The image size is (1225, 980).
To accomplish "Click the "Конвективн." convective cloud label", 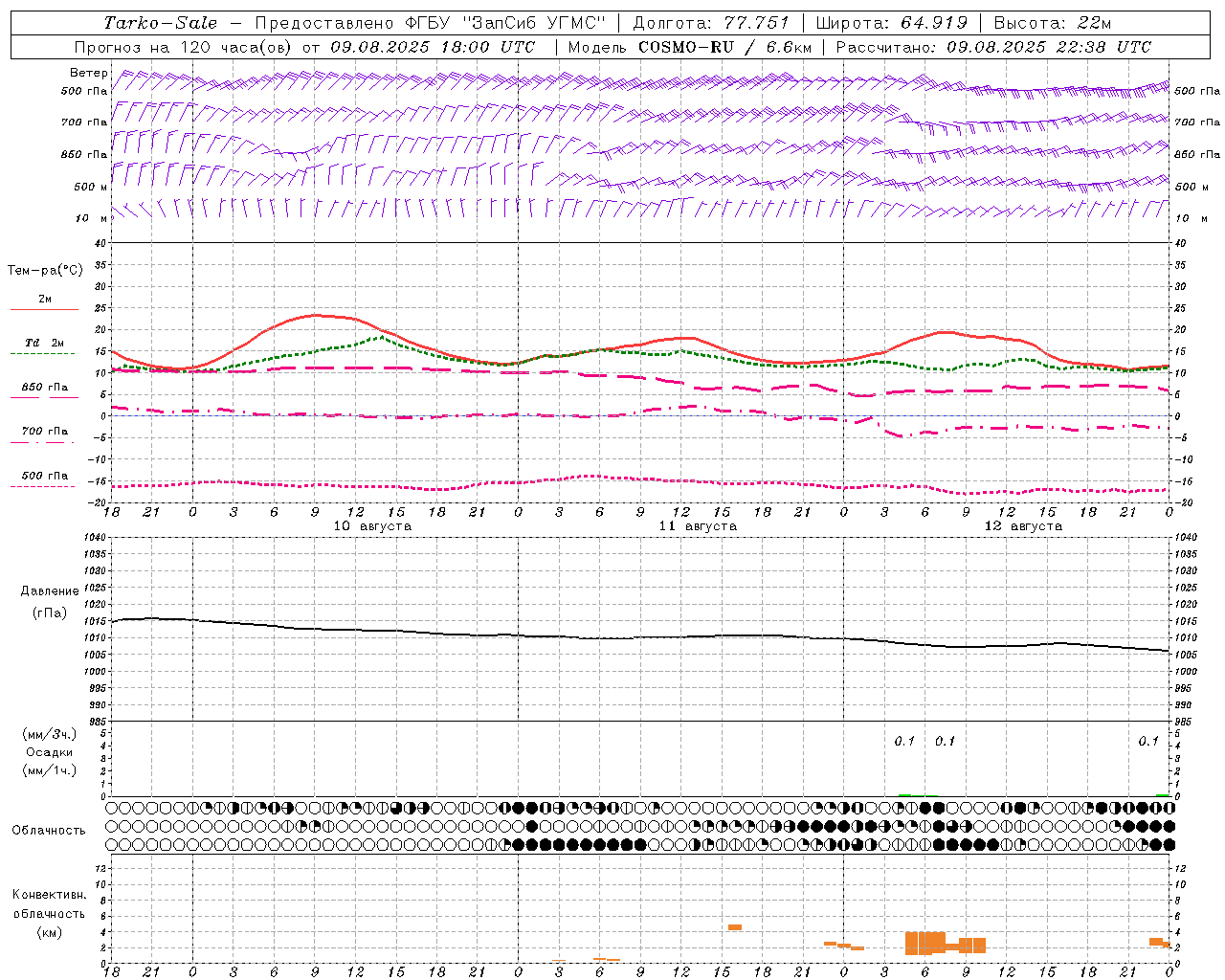I will pos(50,895).
